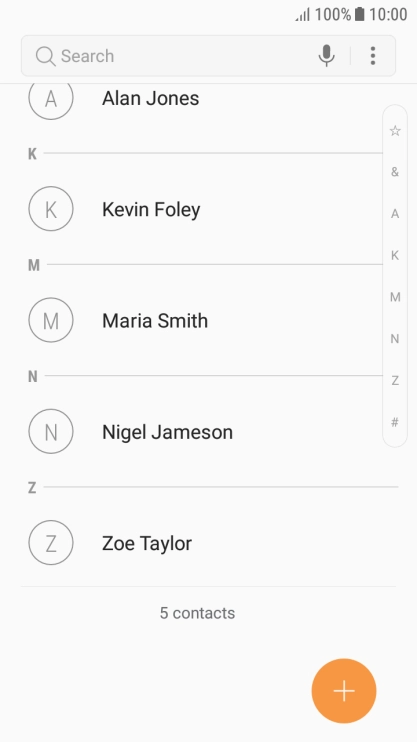
Task: Open Nigel Jameson contact name
Action: pos(168,432)
